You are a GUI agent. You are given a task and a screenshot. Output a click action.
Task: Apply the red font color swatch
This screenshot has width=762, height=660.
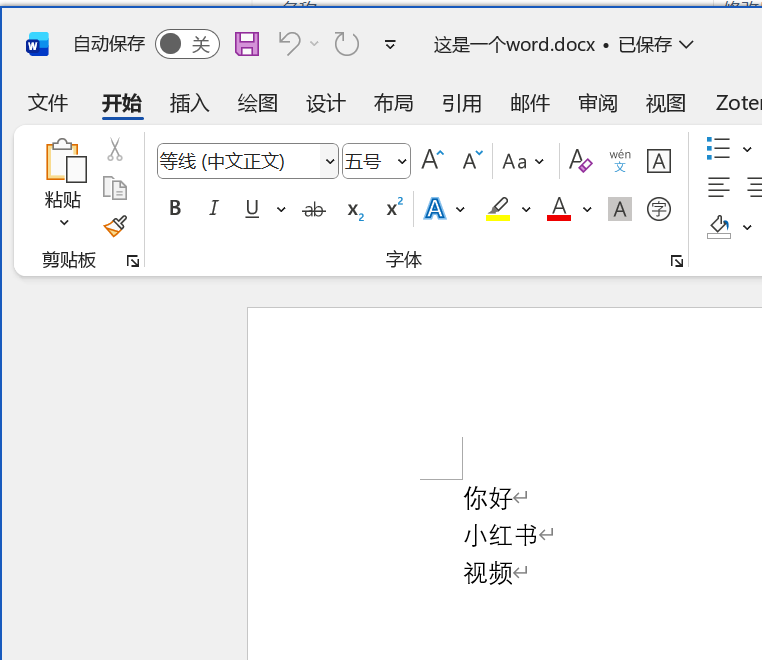(559, 209)
